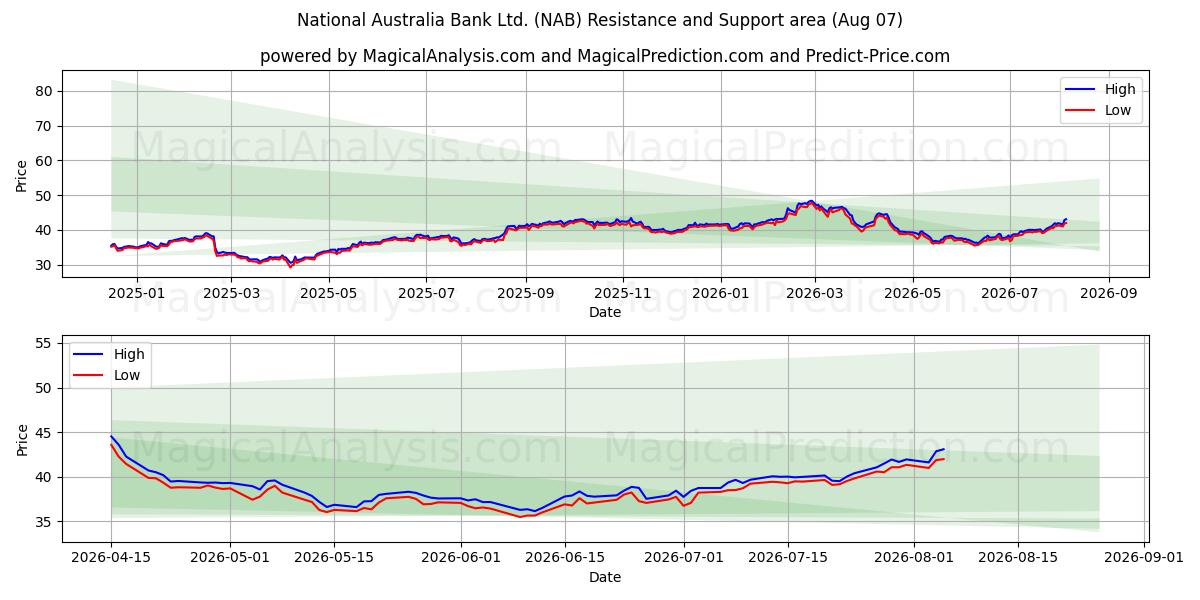Click the '2025-01' tick on the top chart

click(136, 294)
